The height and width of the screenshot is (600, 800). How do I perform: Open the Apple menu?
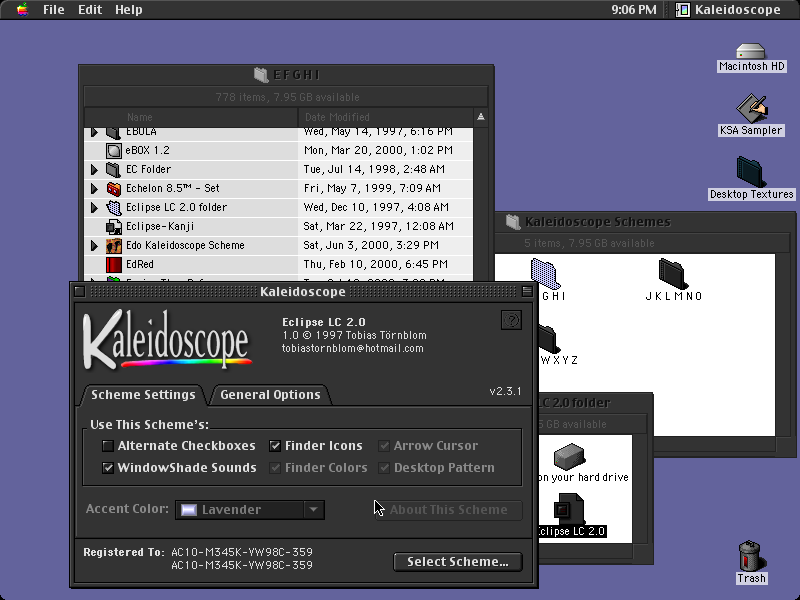coord(22,9)
